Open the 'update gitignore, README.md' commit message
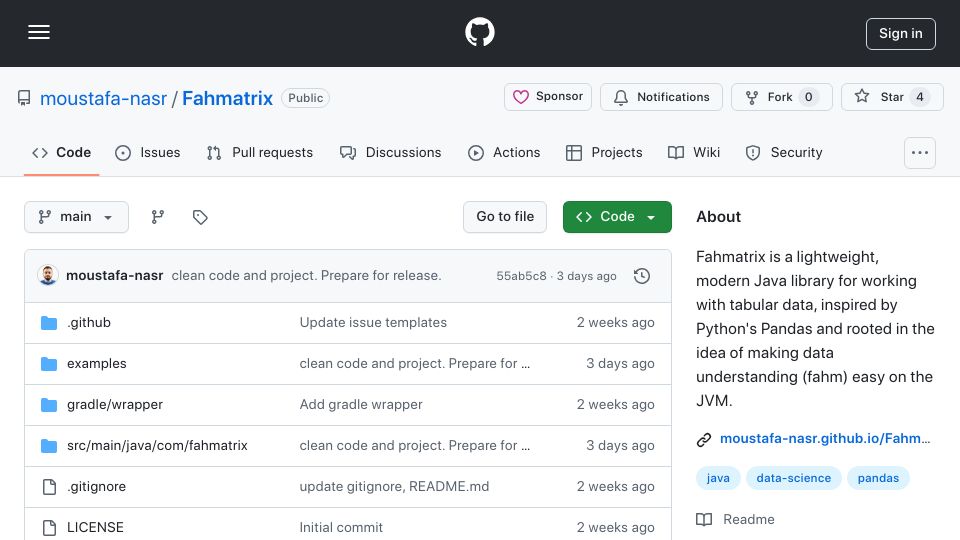The image size is (960, 540). click(394, 487)
